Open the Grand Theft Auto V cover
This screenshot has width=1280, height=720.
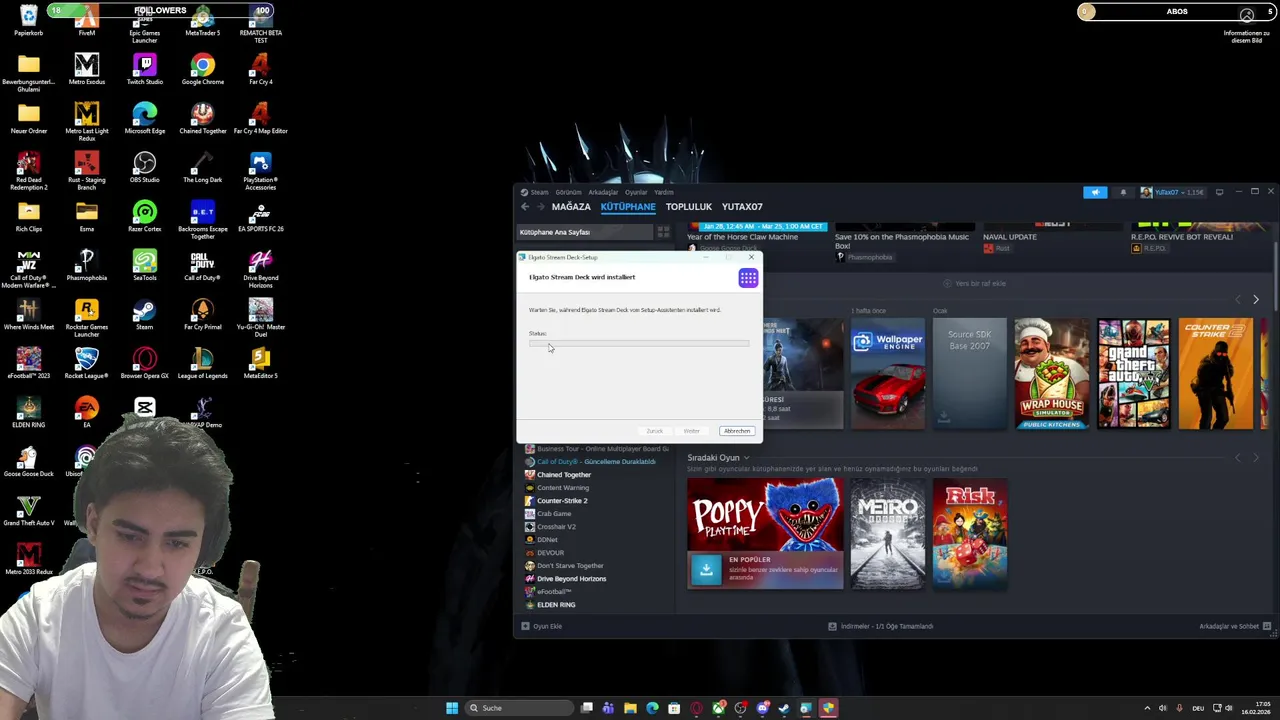tap(1134, 374)
